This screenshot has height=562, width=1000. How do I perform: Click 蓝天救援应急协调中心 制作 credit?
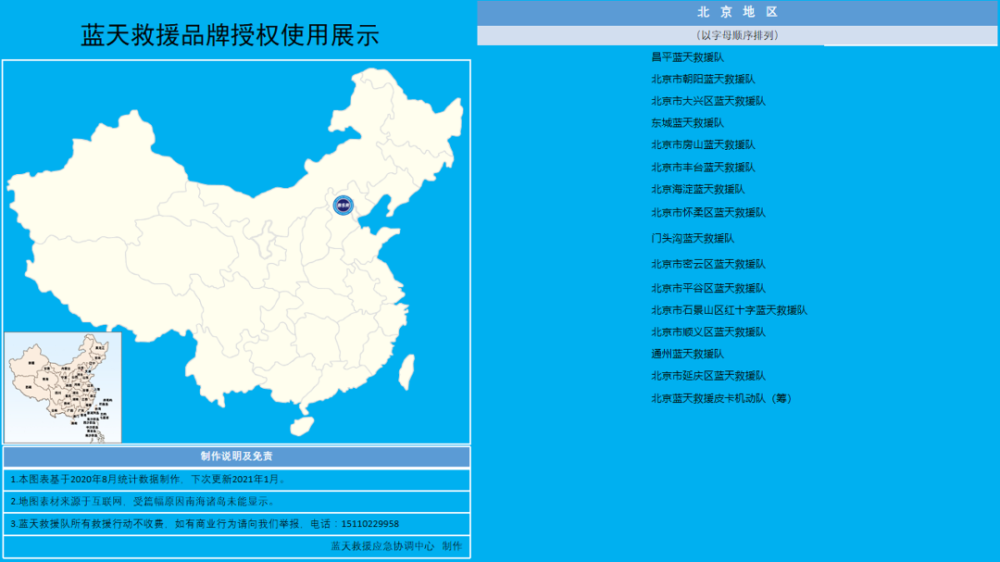(396, 546)
